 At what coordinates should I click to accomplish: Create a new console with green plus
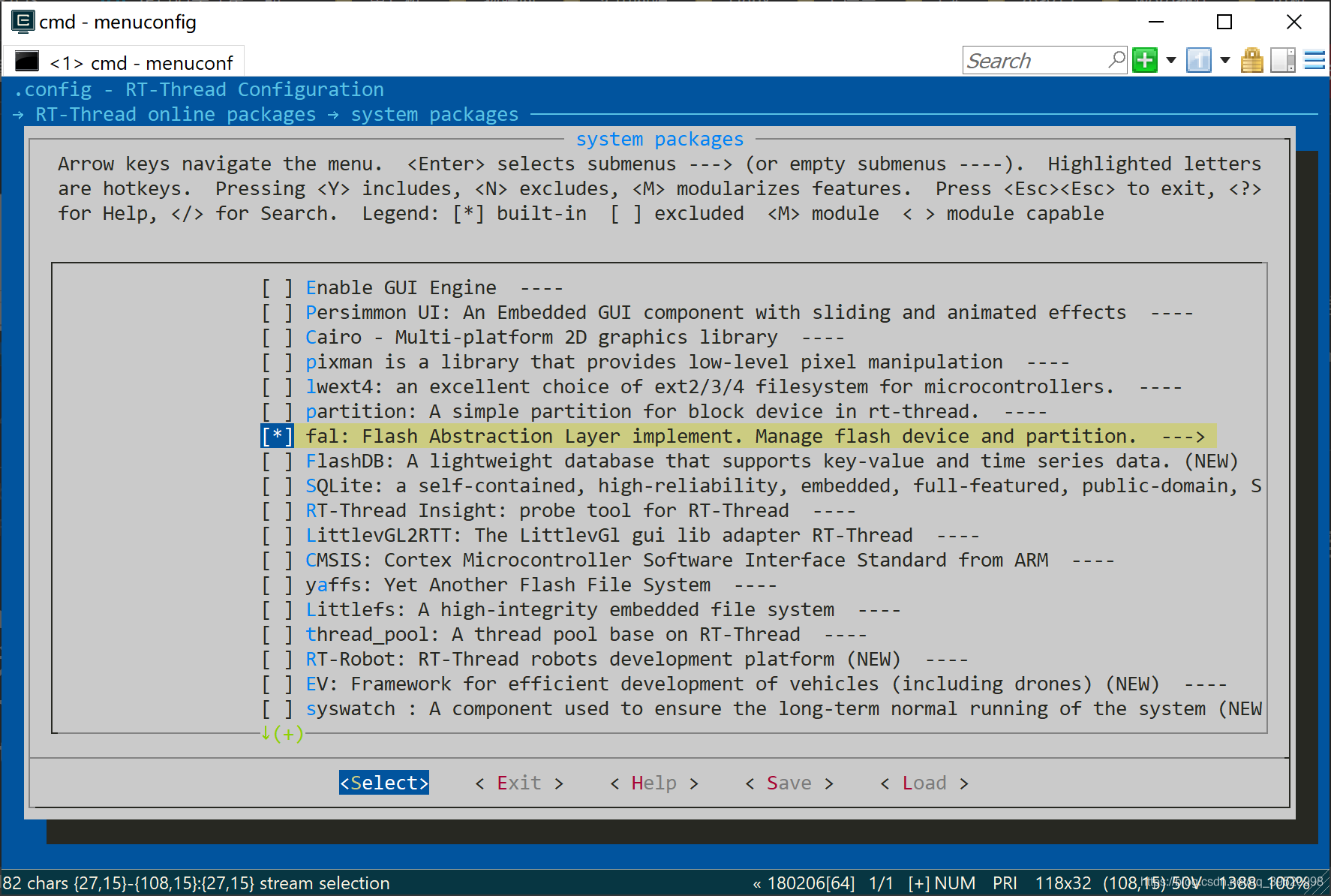click(x=1145, y=60)
